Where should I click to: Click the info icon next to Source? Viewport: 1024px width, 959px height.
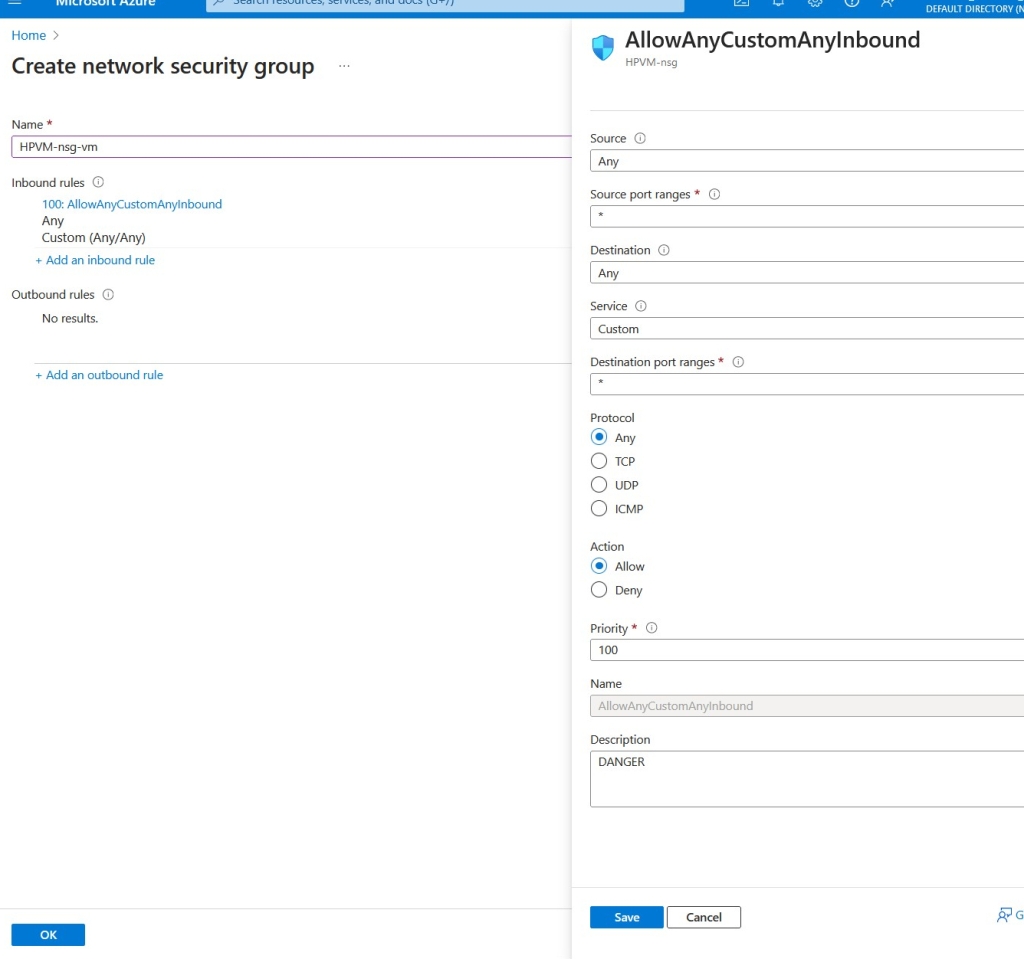click(641, 139)
